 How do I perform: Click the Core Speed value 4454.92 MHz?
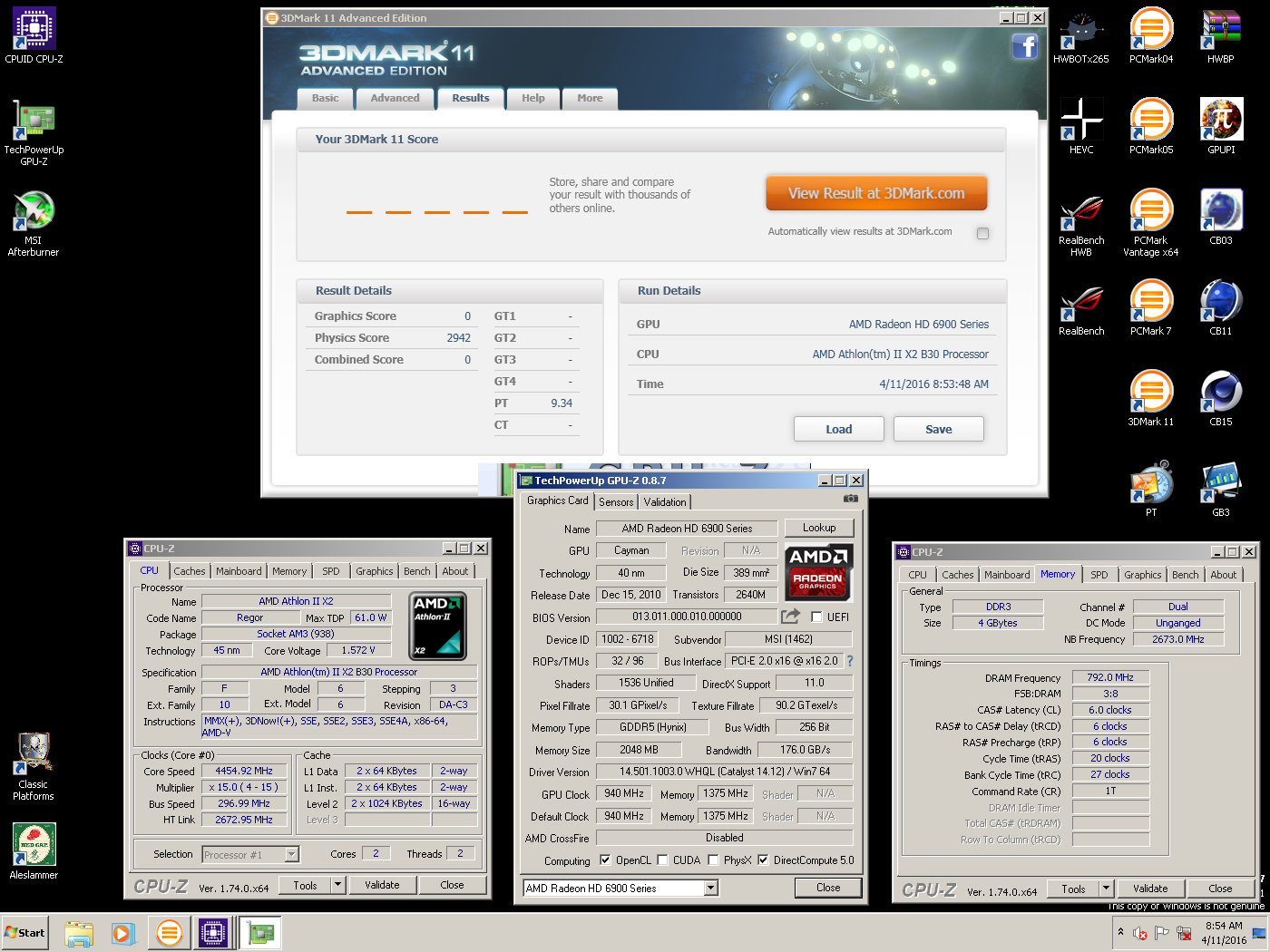click(244, 772)
